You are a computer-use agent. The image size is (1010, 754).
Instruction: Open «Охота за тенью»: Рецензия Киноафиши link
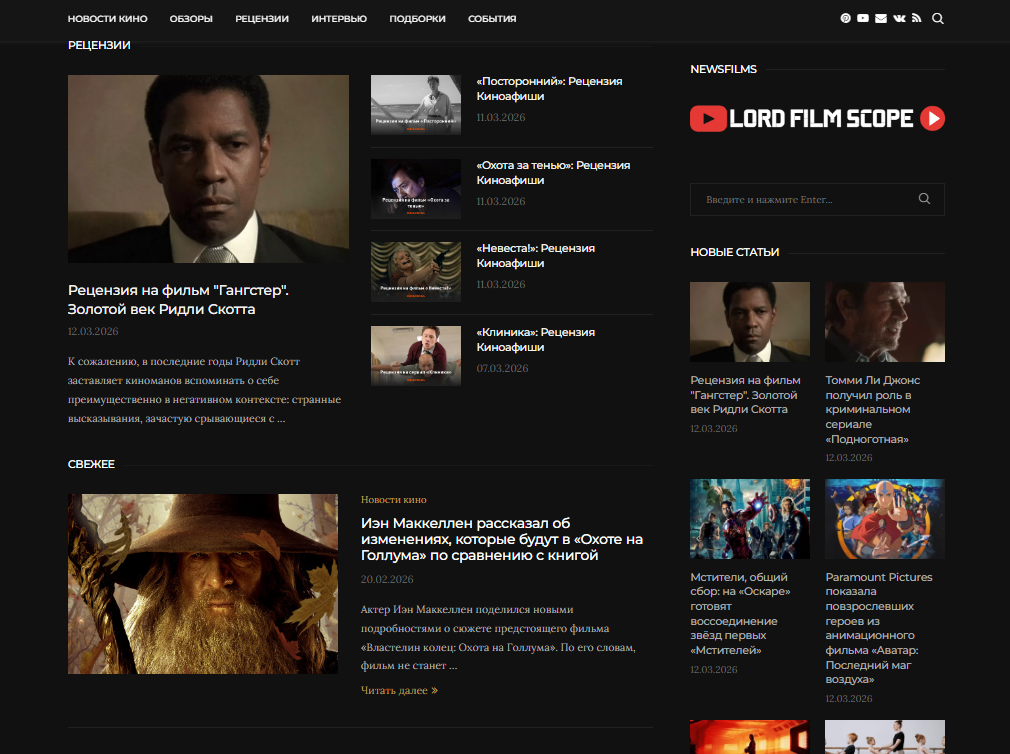coord(553,173)
